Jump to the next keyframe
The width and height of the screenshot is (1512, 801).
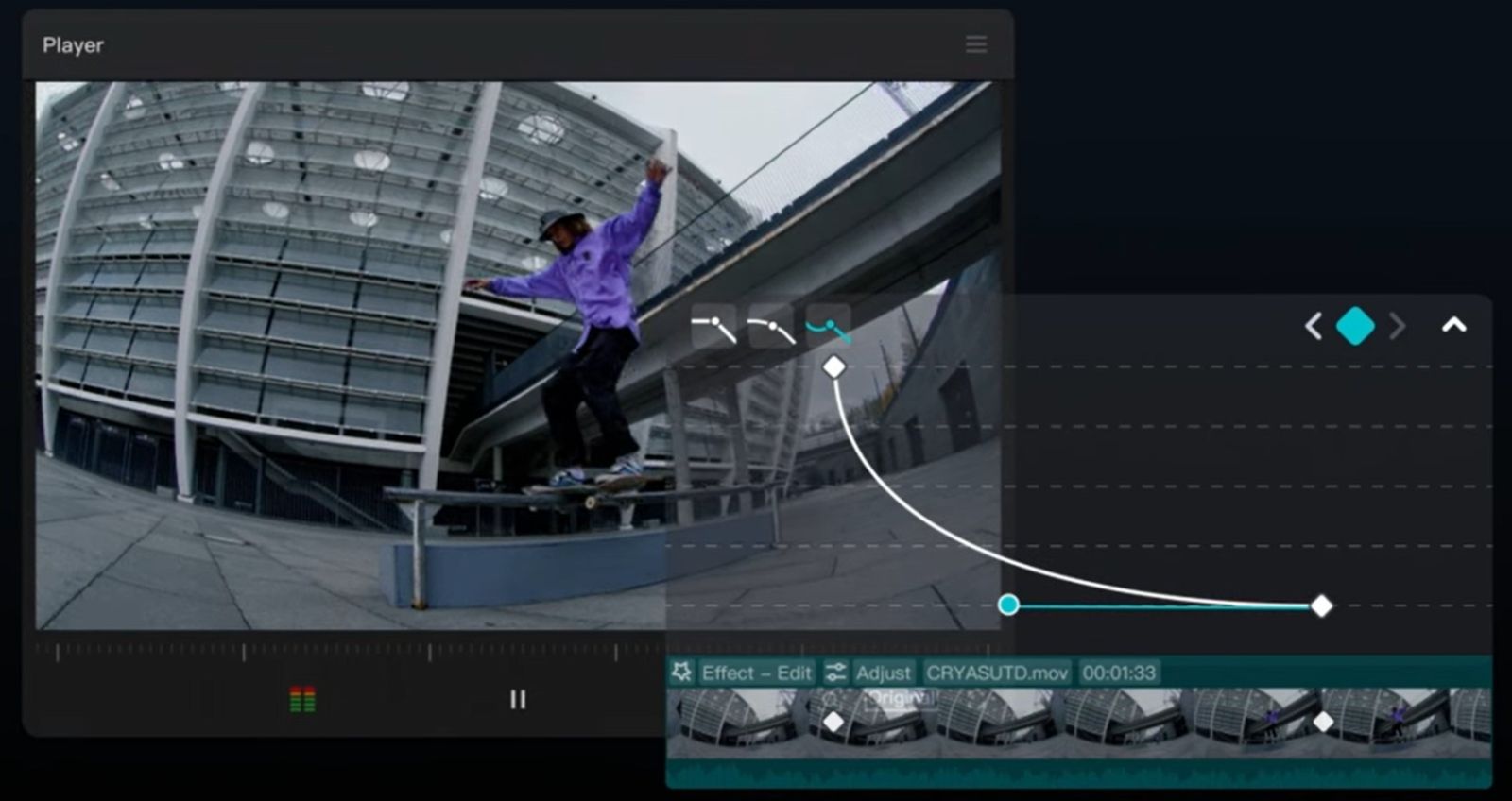[1398, 327]
